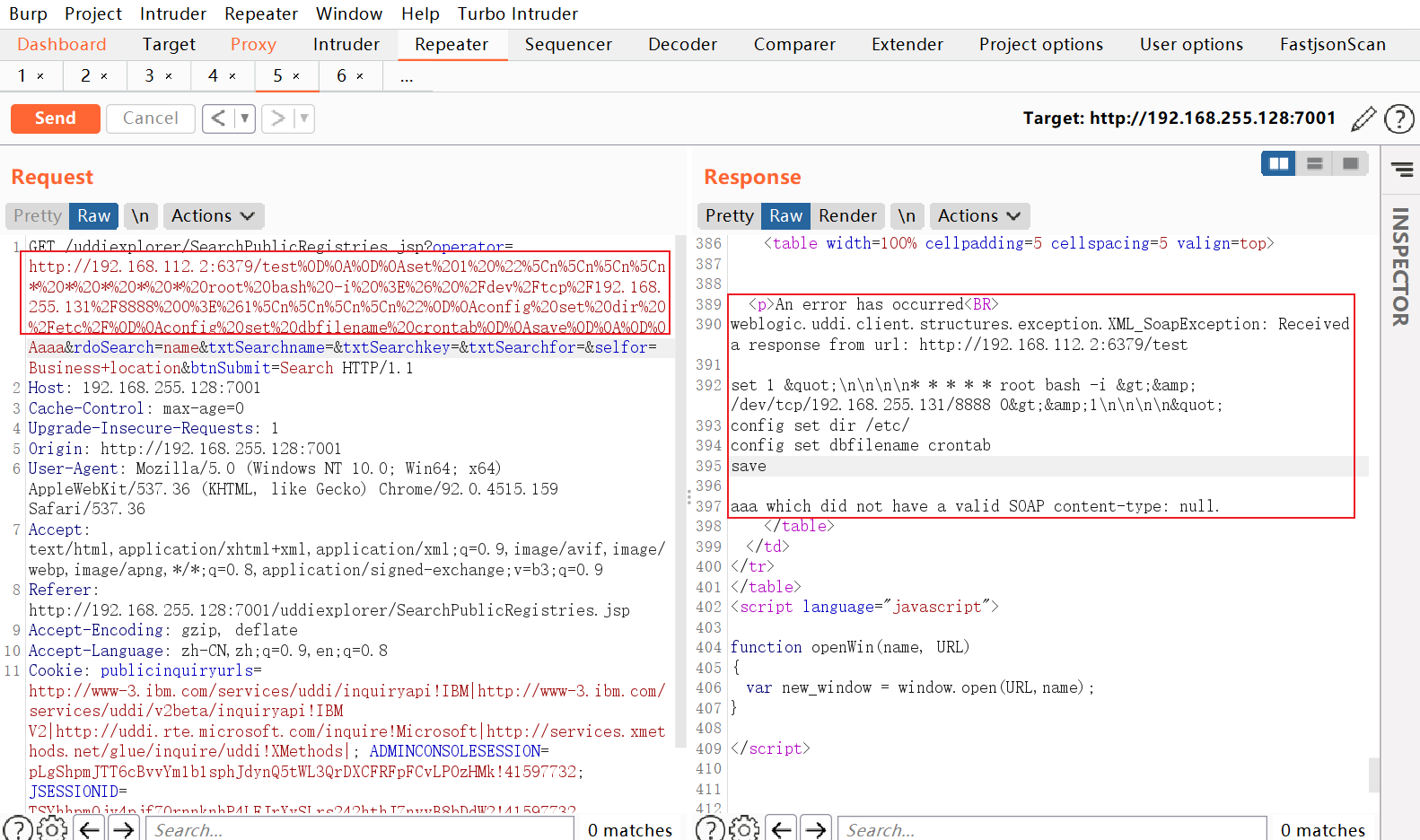1420x840 pixels.
Task: Open the Intruder menu
Action: 172,13
